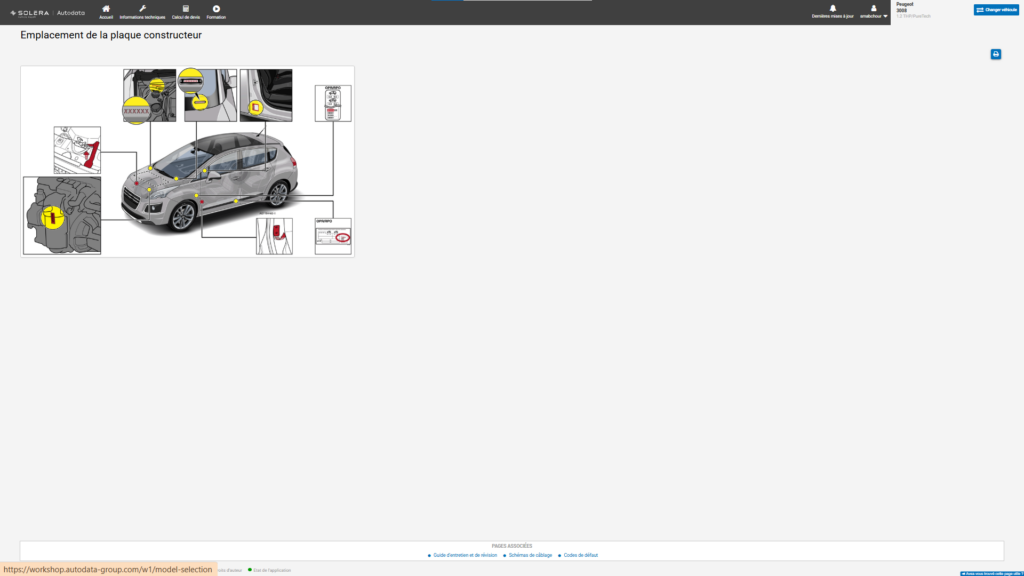Click the Solera Autodata logo
Image resolution: width=1024 pixels, height=576 pixels.
pos(47,12)
